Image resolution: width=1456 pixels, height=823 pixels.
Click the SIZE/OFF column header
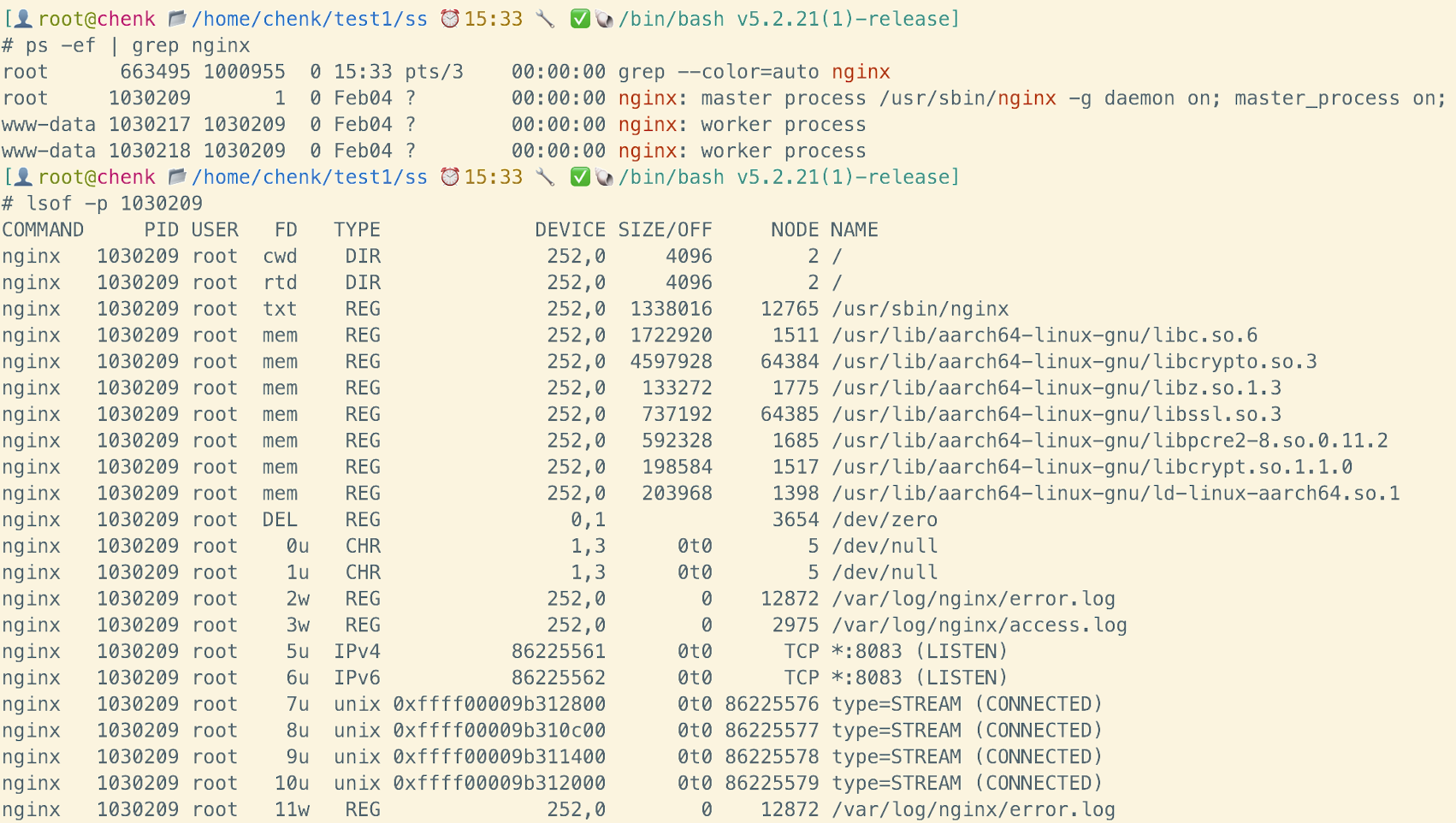[665, 230]
